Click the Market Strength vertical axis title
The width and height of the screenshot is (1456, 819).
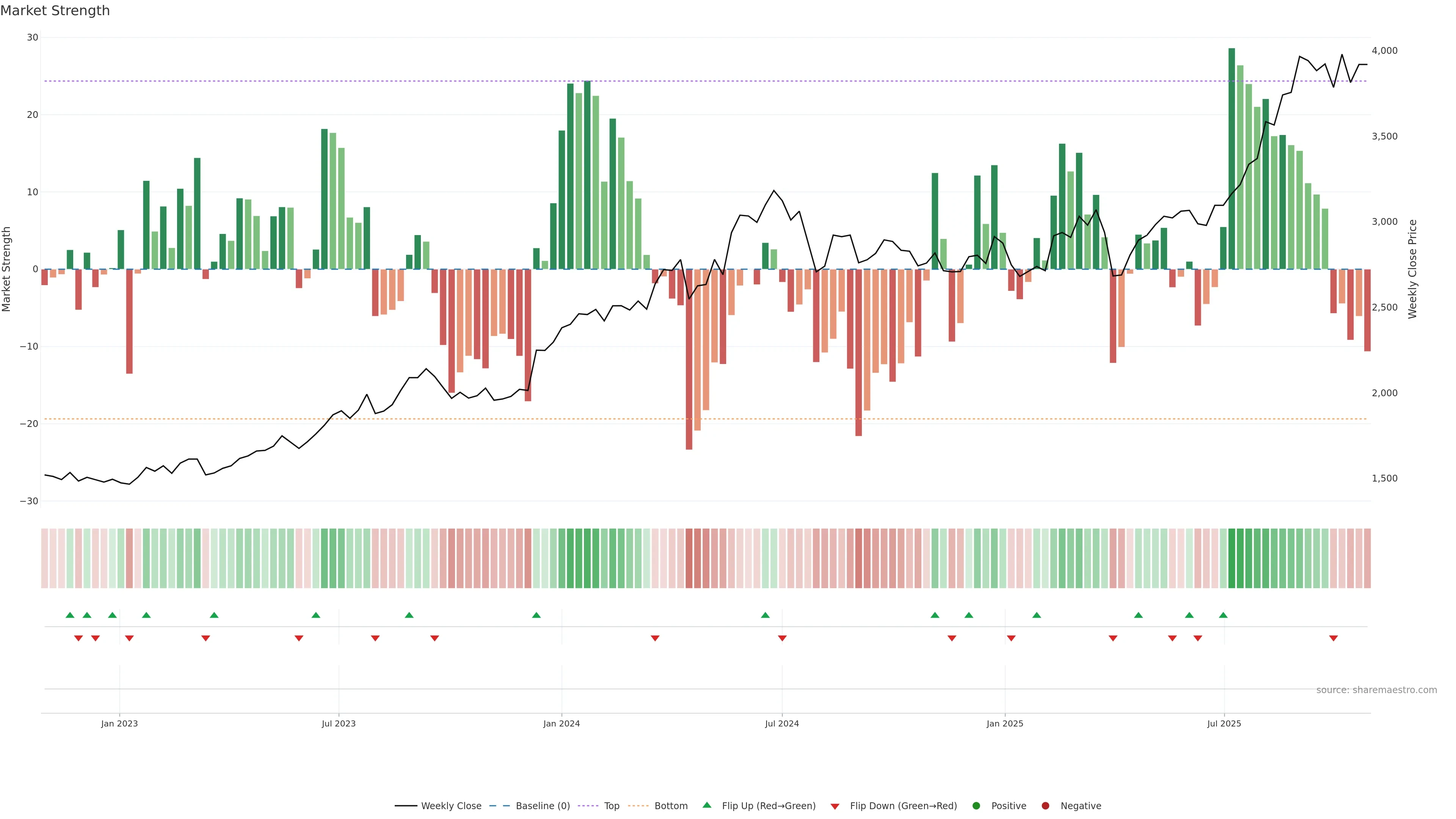pos(7,269)
